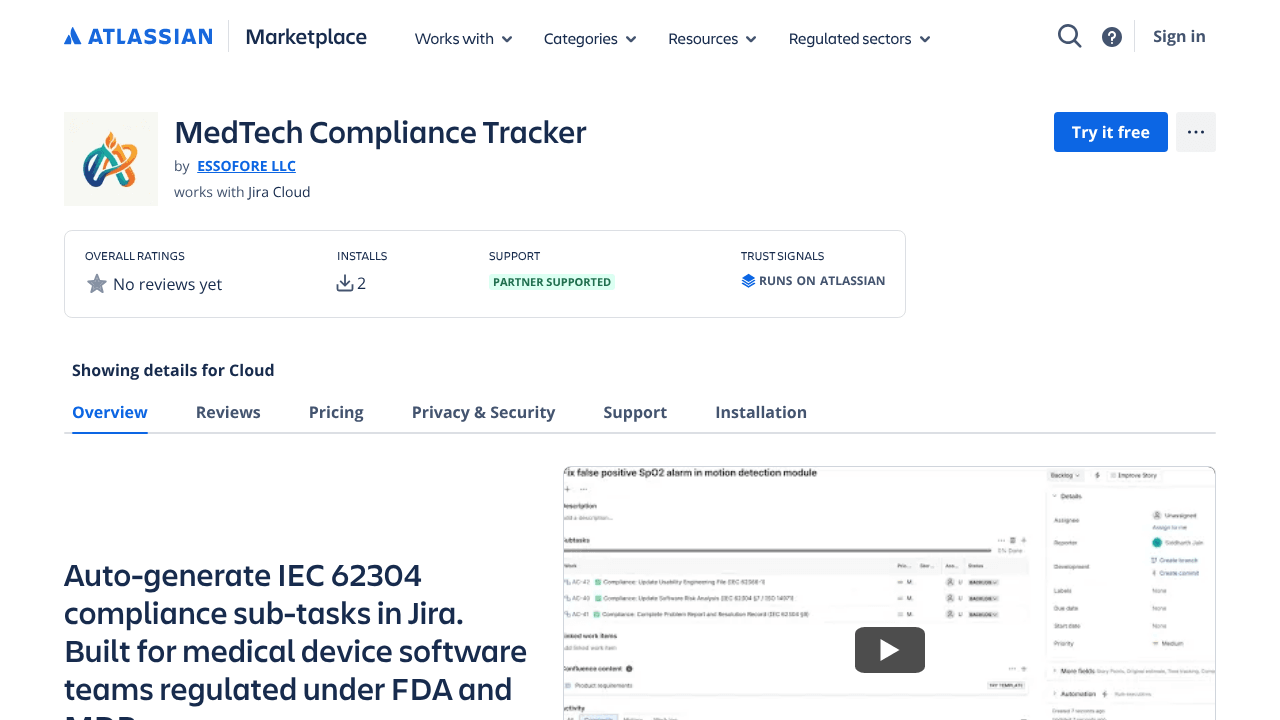Play the product demo video
Image resolution: width=1280 pixels, height=720 pixels.
pyautogui.click(x=890, y=650)
